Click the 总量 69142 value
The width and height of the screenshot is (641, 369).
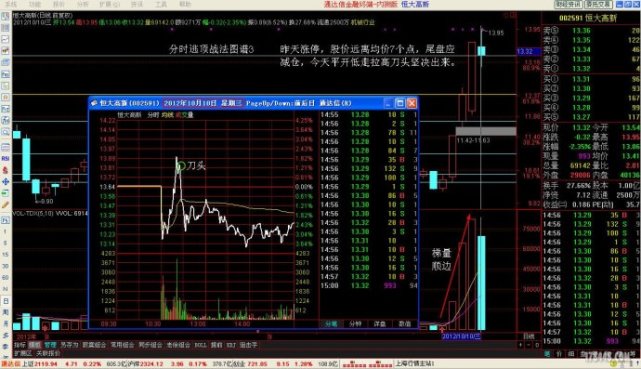580,165
